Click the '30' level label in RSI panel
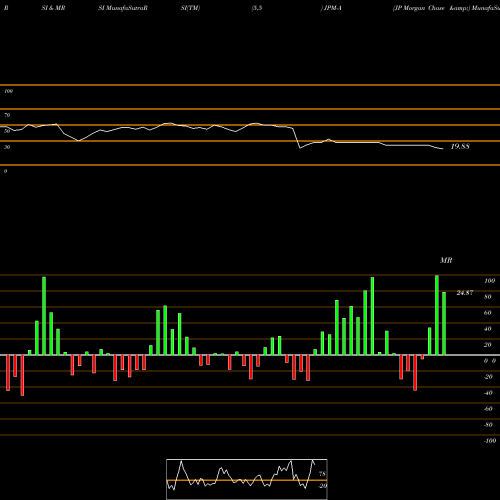 (7, 147)
